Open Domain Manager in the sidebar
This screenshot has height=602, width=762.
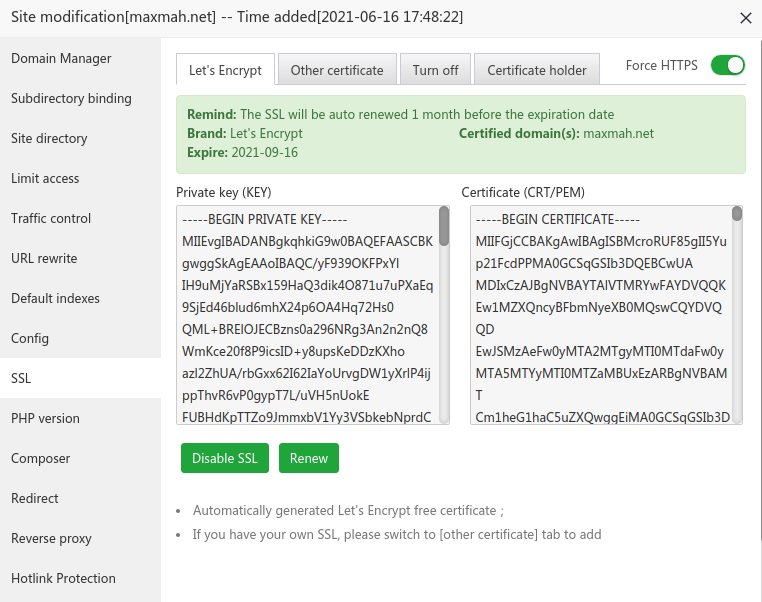(x=61, y=58)
